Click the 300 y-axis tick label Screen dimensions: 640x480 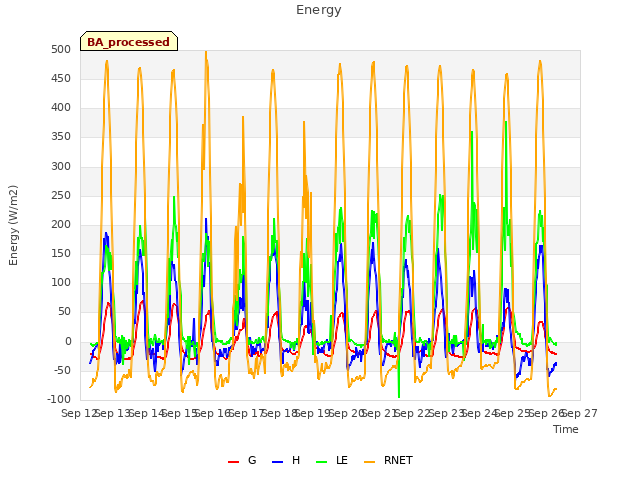61,167
